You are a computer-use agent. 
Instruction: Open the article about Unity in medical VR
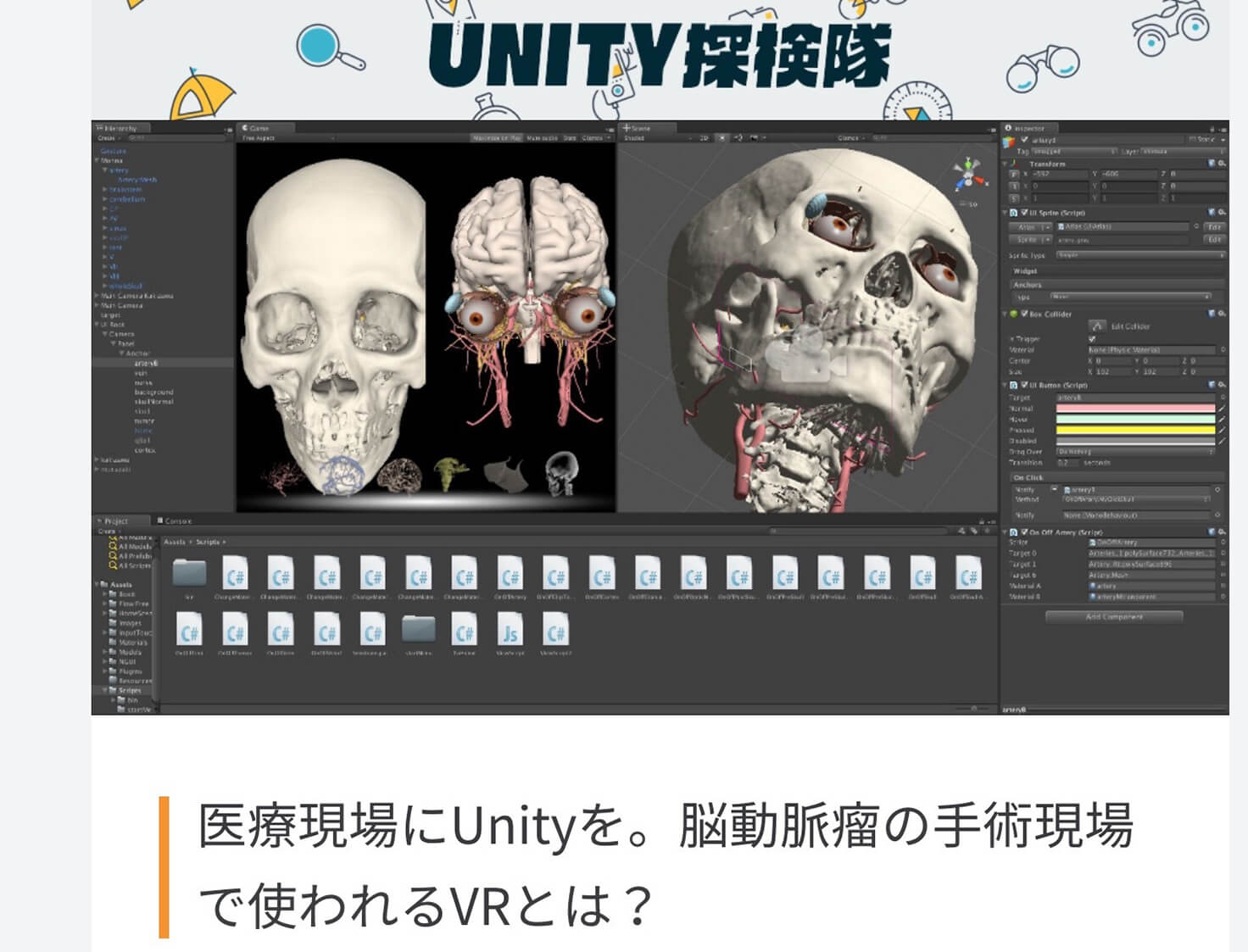(x=666, y=866)
